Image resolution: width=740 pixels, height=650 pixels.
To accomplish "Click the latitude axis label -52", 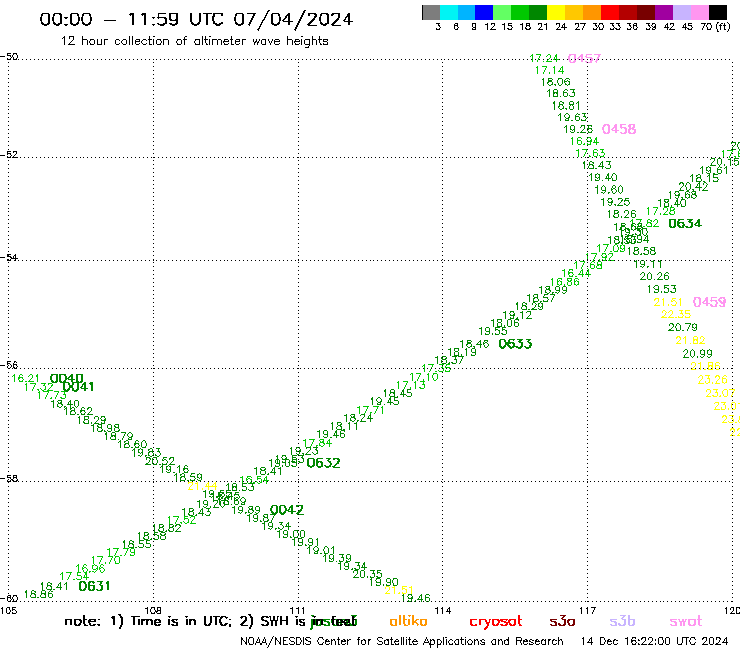I will pyautogui.click(x=9, y=155).
